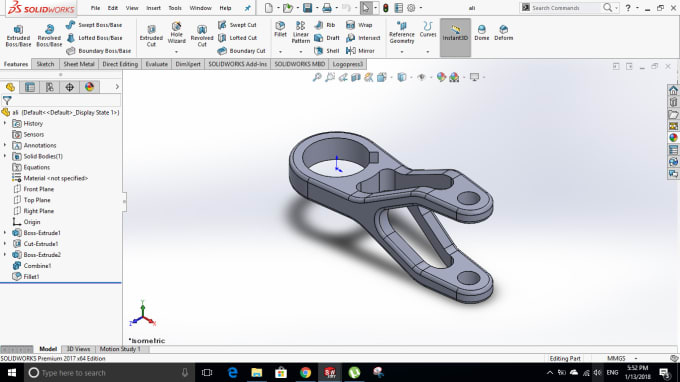680x382 pixels.
Task: Select the Linear Pattern tool
Action: point(301,32)
